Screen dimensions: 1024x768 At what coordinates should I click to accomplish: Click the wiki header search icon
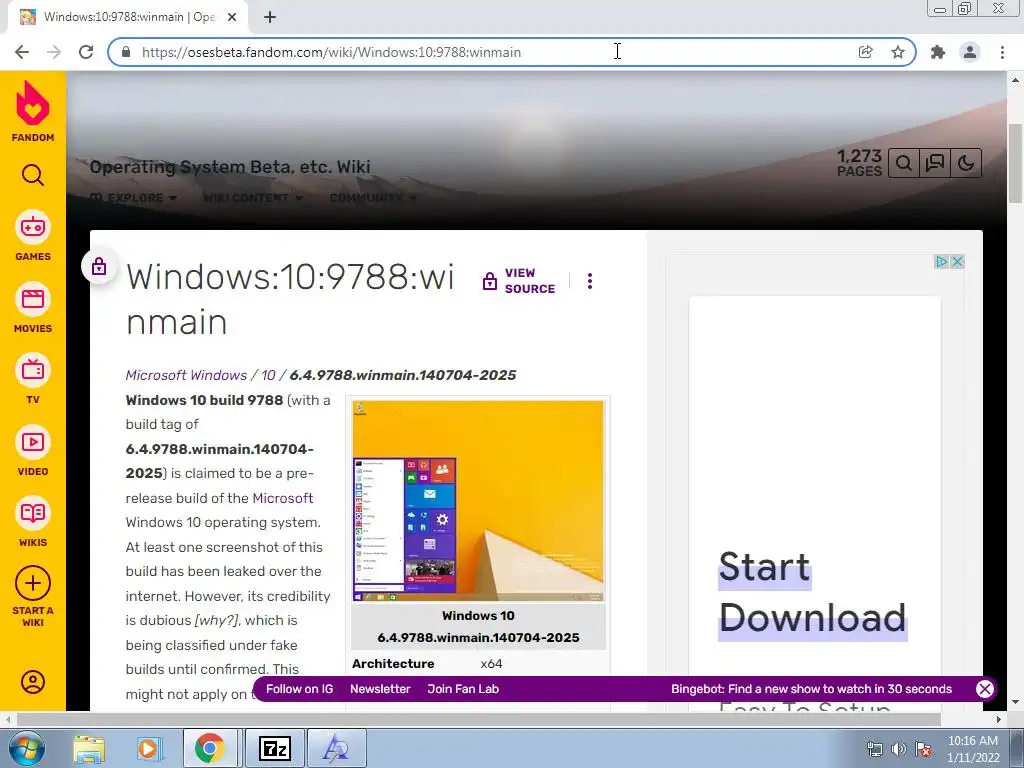coord(904,163)
